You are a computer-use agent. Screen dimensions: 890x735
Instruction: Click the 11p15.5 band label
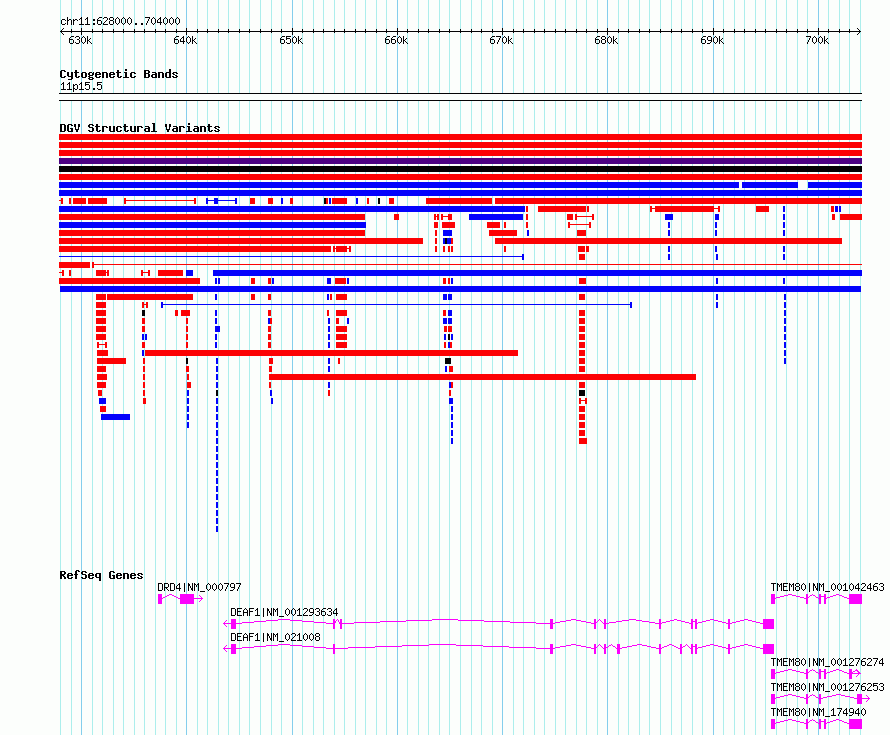point(81,86)
